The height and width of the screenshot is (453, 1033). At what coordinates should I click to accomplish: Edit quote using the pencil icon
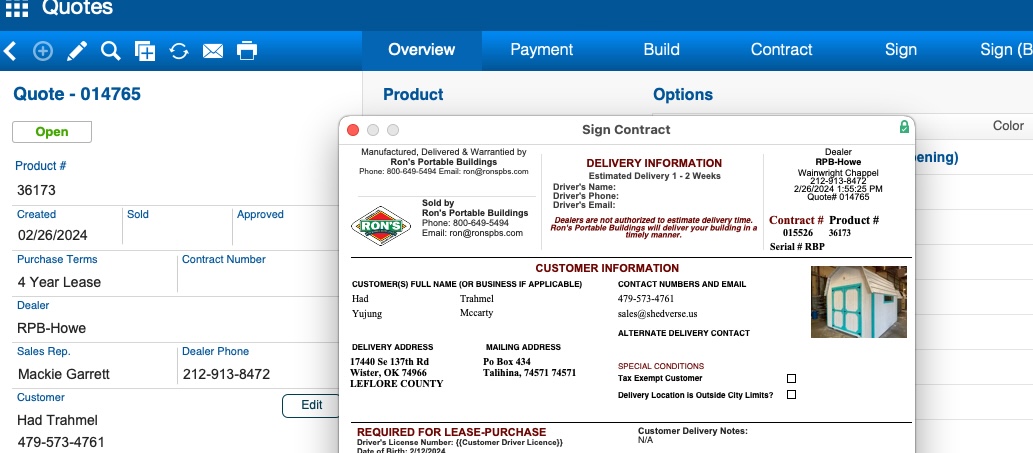77,51
